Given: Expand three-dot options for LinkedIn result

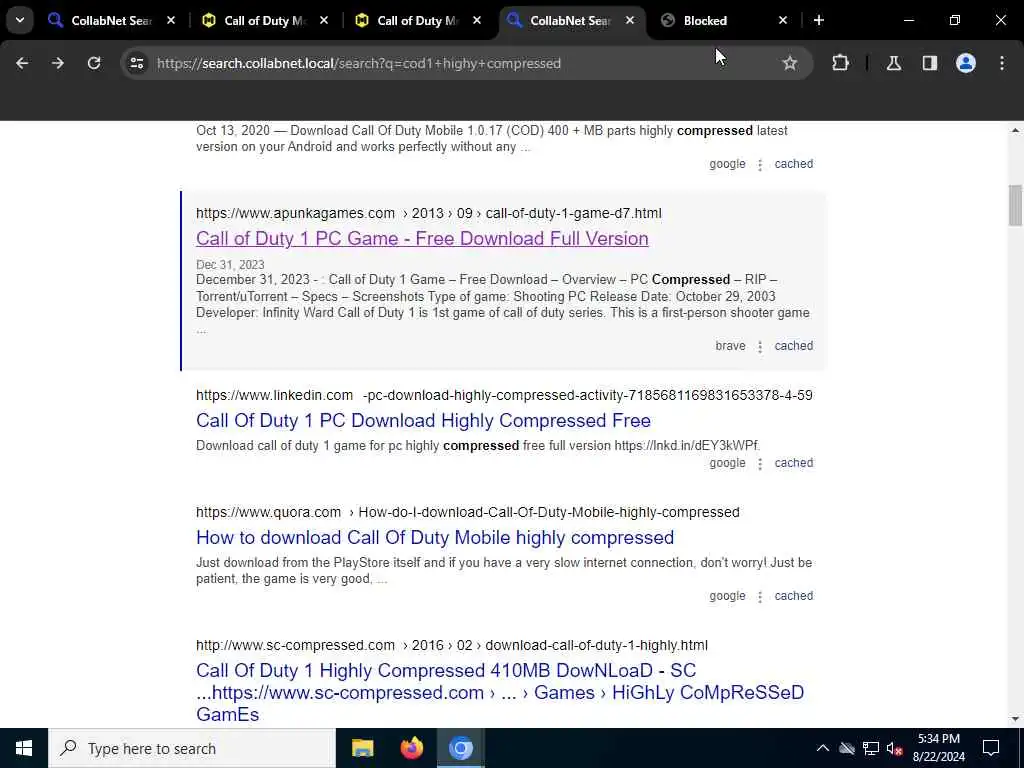Looking at the screenshot, I should [760, 464].
